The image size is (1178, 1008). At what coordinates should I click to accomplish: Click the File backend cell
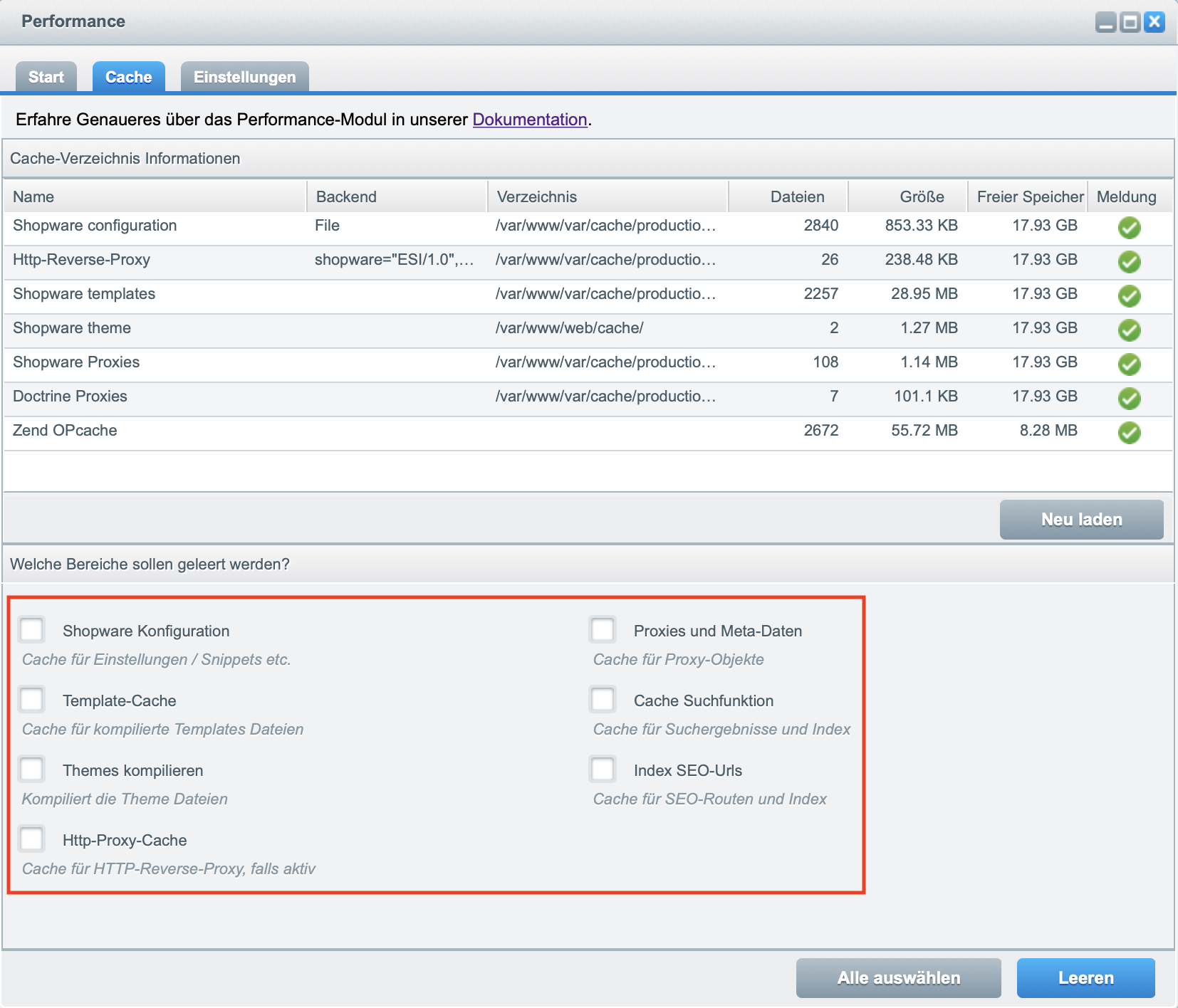coord(327,226)
